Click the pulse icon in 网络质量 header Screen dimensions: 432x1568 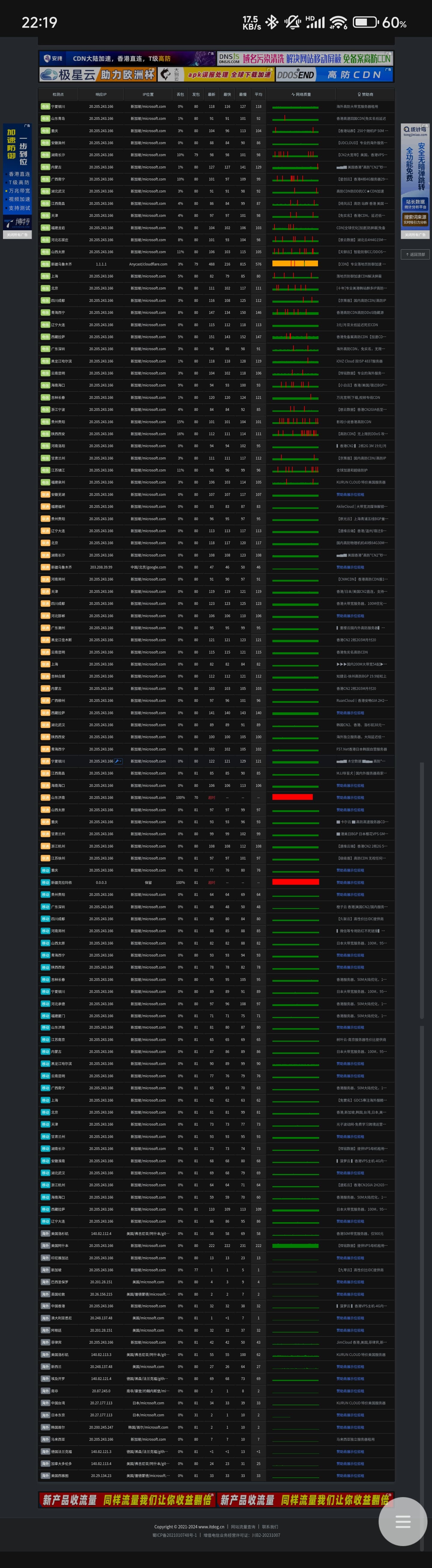pos(293,94)
